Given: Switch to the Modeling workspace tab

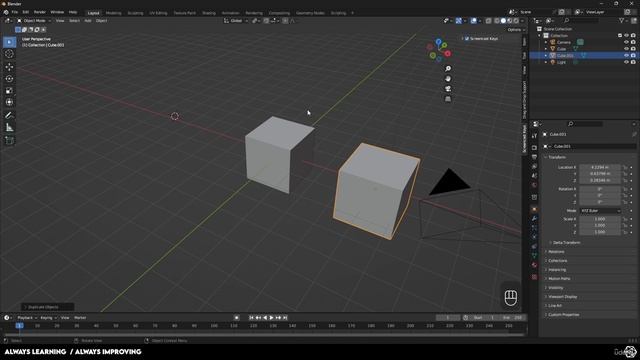Looking at the screenshot, I should (x=113, y=13).
